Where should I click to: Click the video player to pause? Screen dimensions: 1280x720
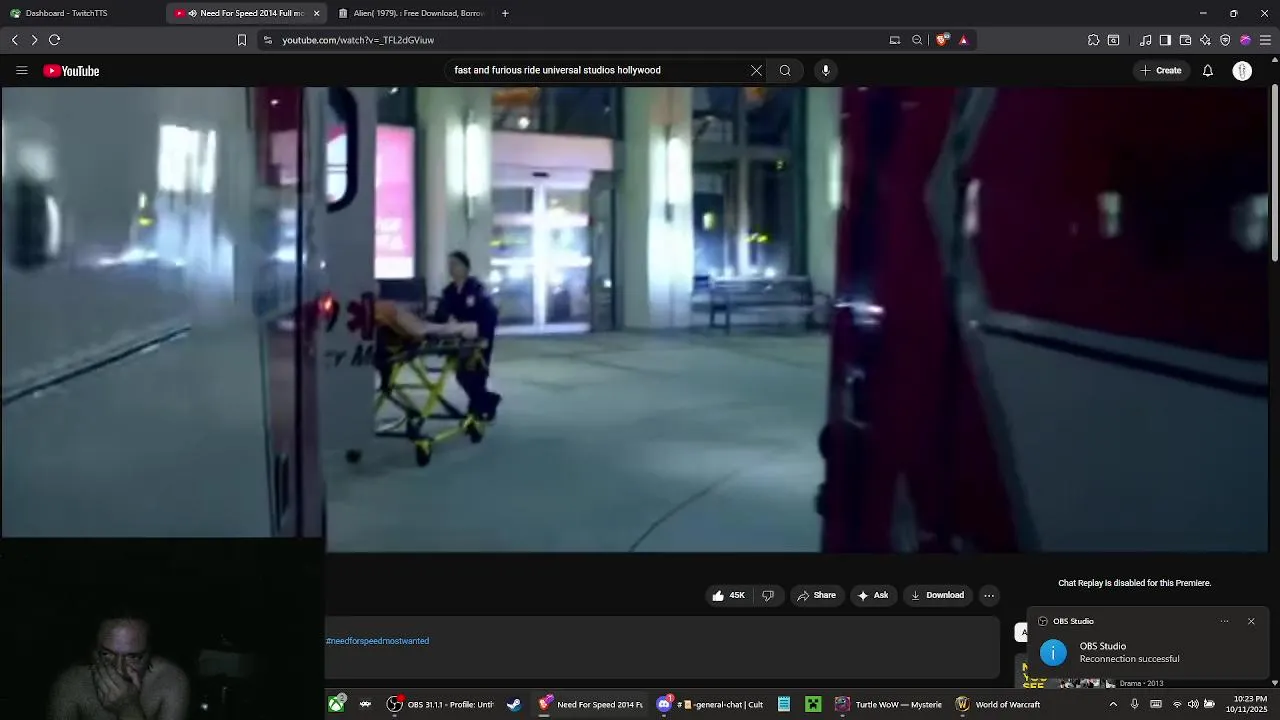click(636, 320)
